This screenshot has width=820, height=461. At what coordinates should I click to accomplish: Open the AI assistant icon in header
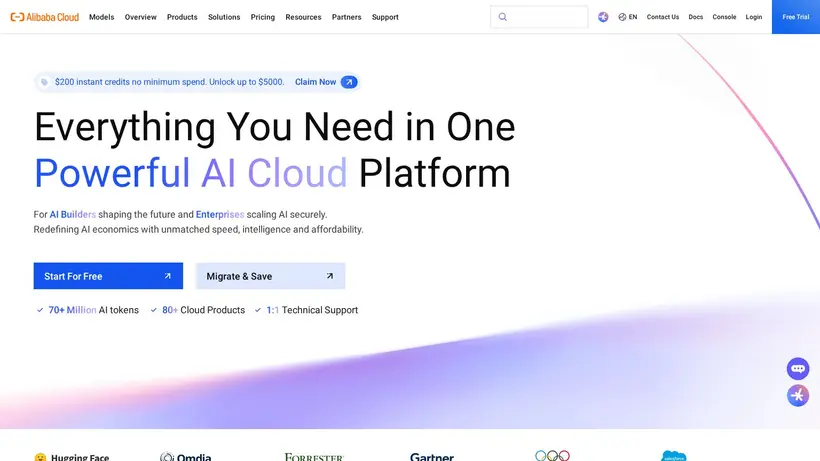[603, 17]
